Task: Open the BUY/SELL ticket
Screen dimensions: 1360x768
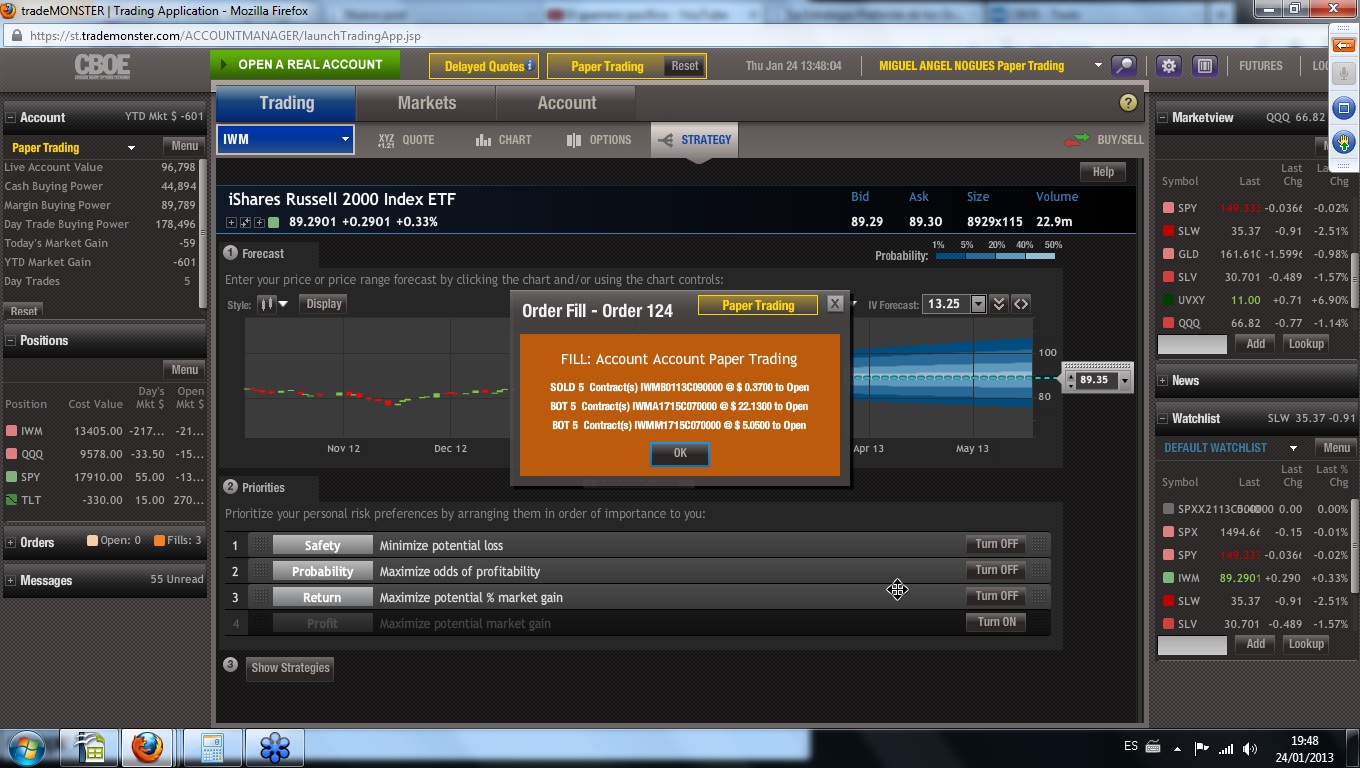Action: pos(1105,140)
